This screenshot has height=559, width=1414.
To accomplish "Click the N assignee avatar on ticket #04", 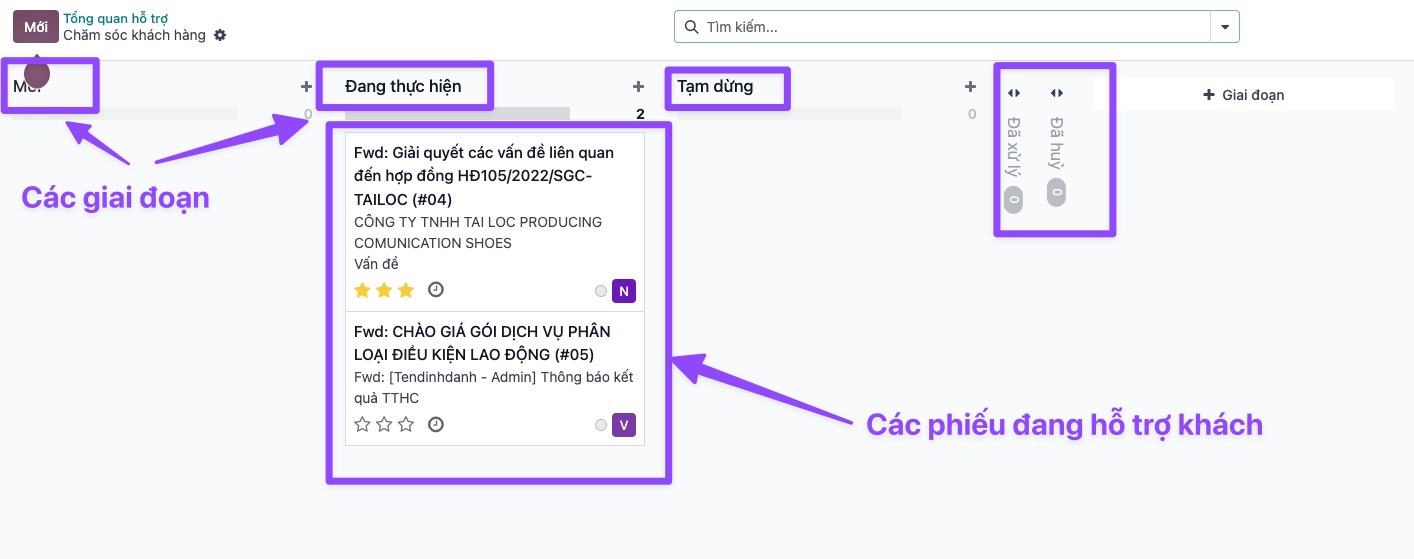I will tap(624, 291).
